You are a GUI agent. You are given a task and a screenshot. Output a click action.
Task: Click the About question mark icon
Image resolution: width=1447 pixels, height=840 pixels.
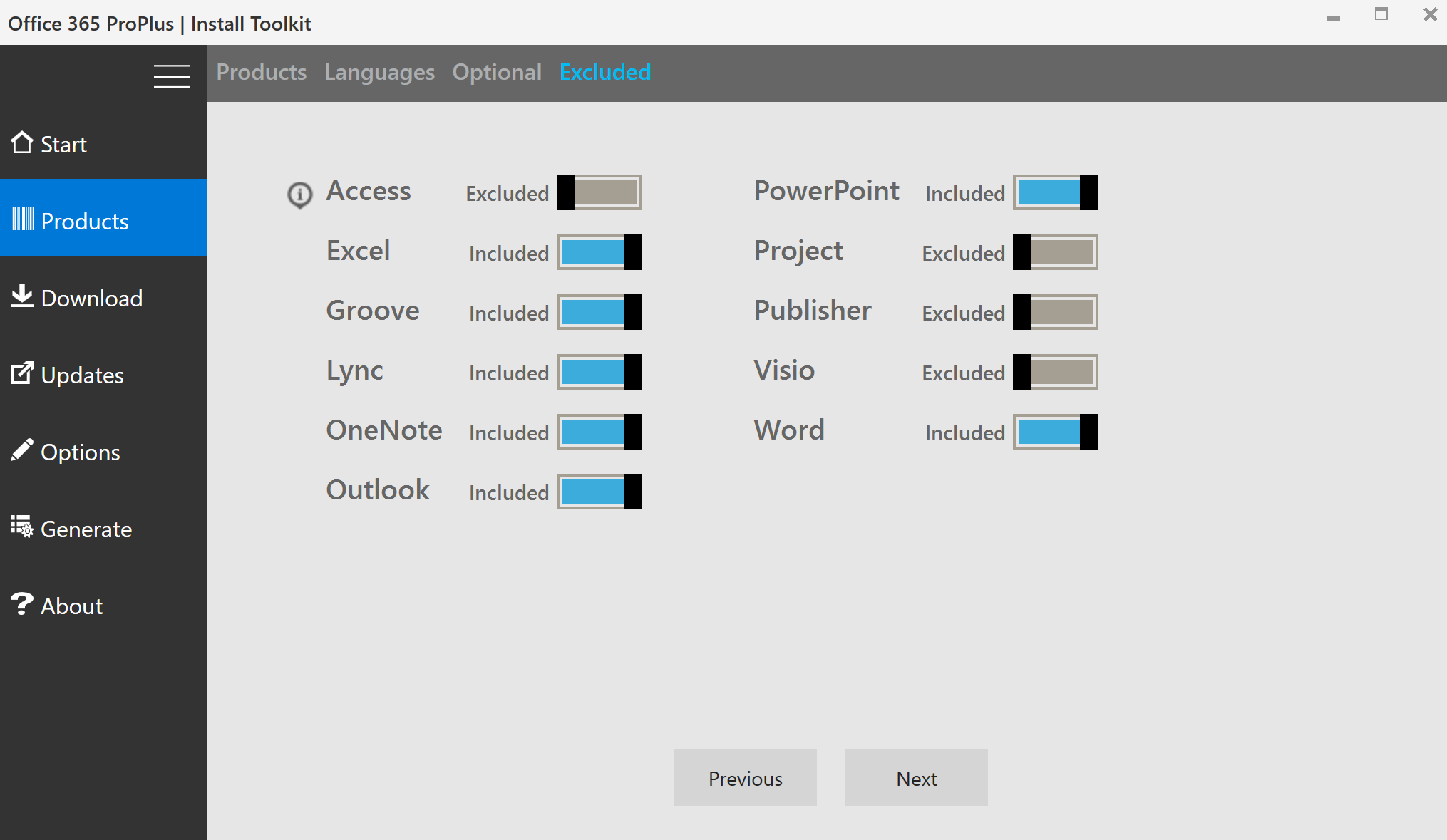pyautogui.click(x=22, y=604)
